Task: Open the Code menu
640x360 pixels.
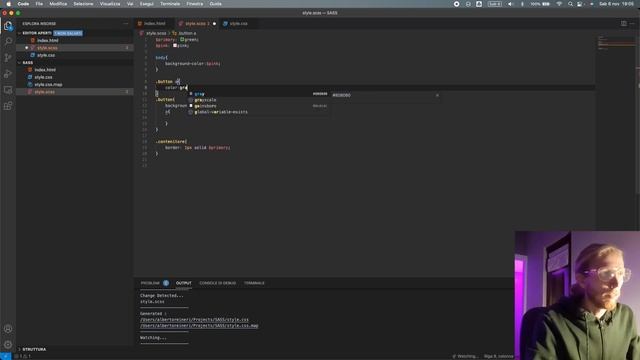Action: pyautogui.click(x=23, y=4)
